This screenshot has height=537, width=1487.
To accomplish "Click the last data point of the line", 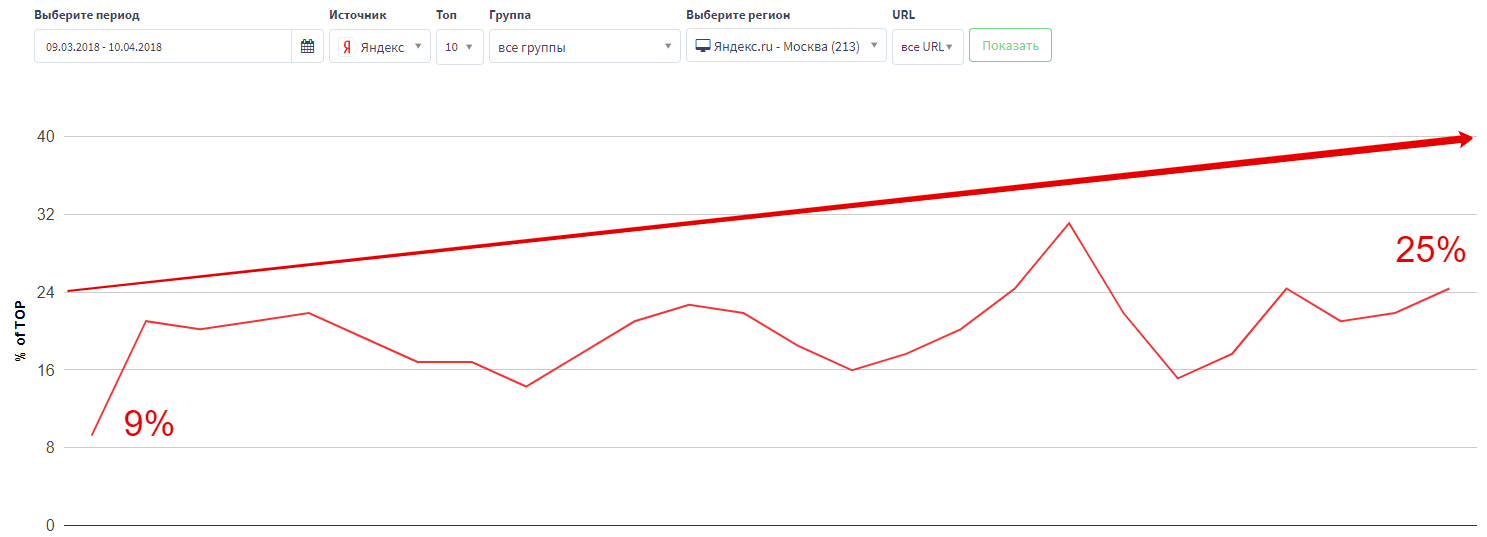I will (1448, 289).
